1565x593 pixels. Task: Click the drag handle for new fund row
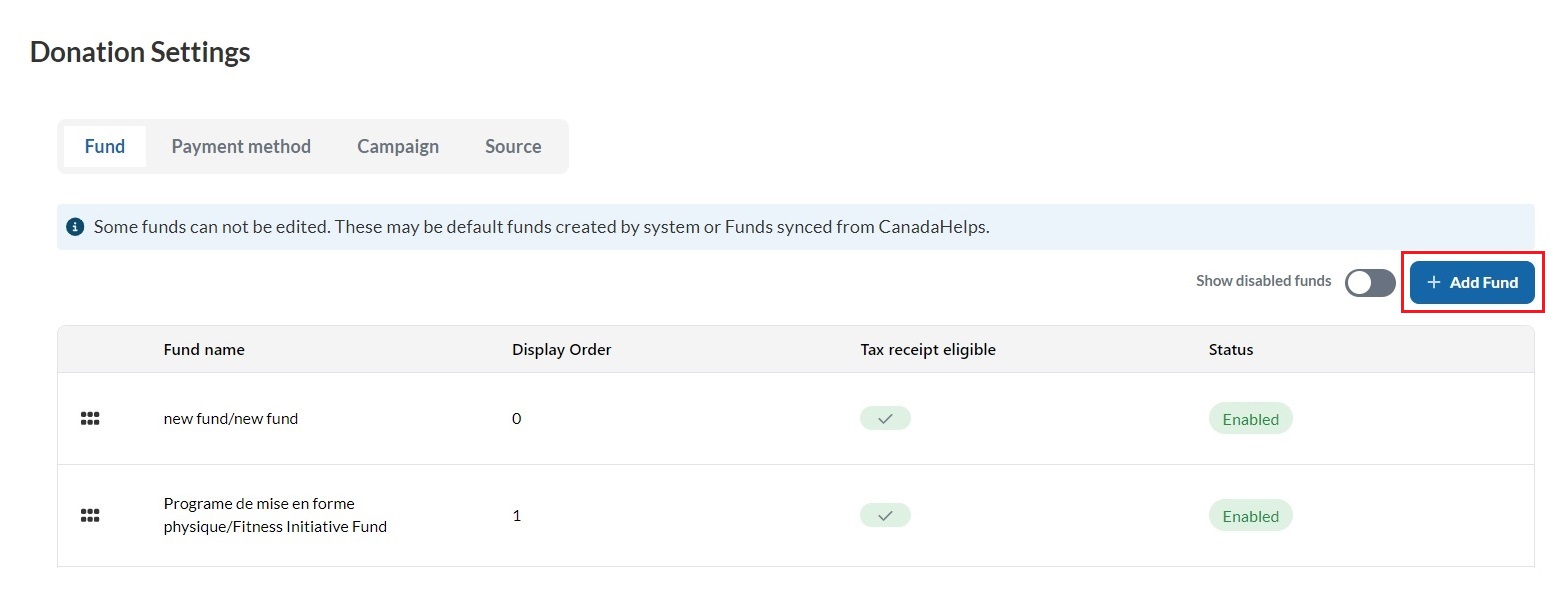coord(90,419)
